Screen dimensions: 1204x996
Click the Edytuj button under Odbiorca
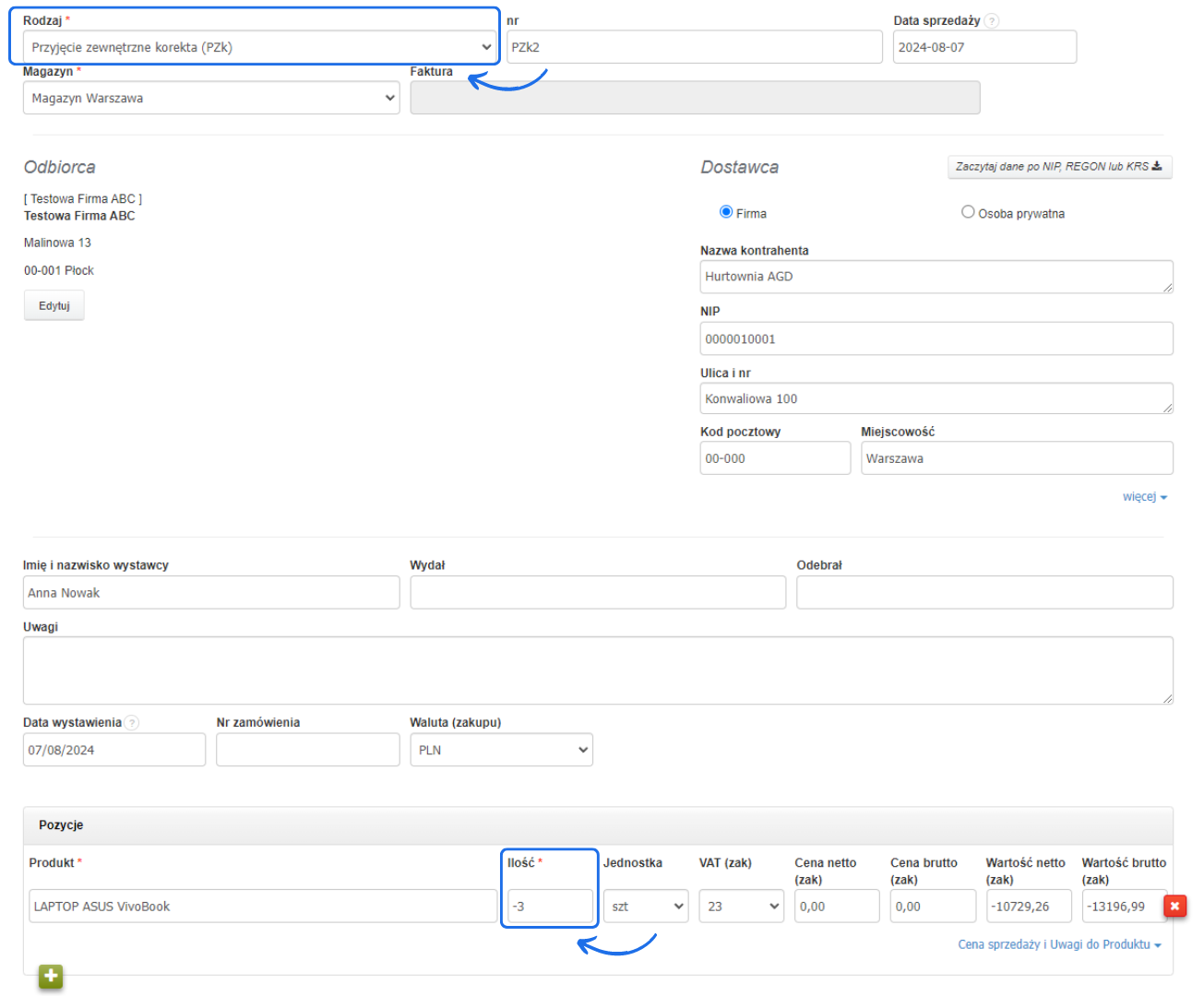click(54, 306)
